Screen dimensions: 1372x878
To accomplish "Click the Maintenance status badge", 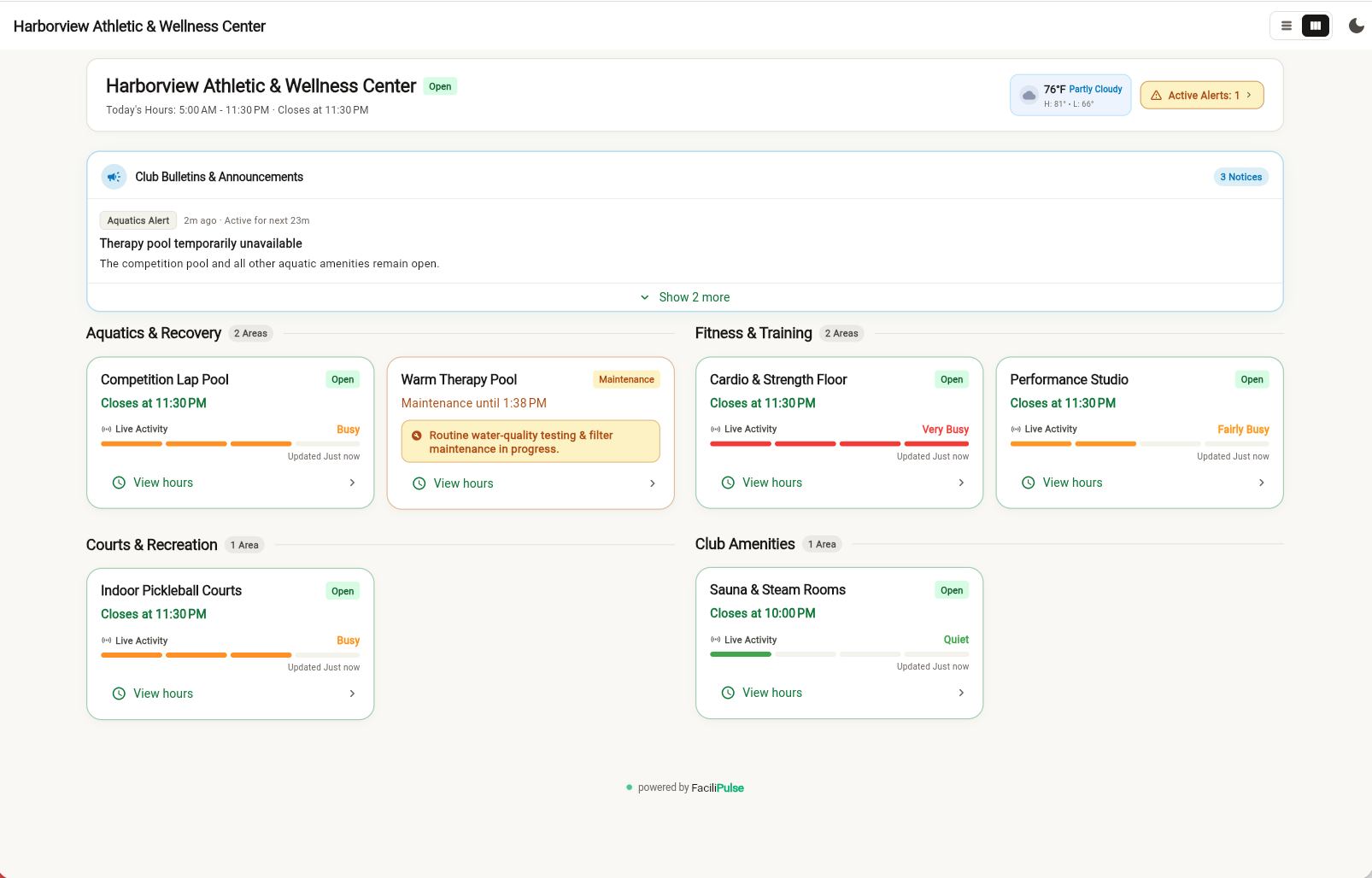I will [x=626, y=379].
